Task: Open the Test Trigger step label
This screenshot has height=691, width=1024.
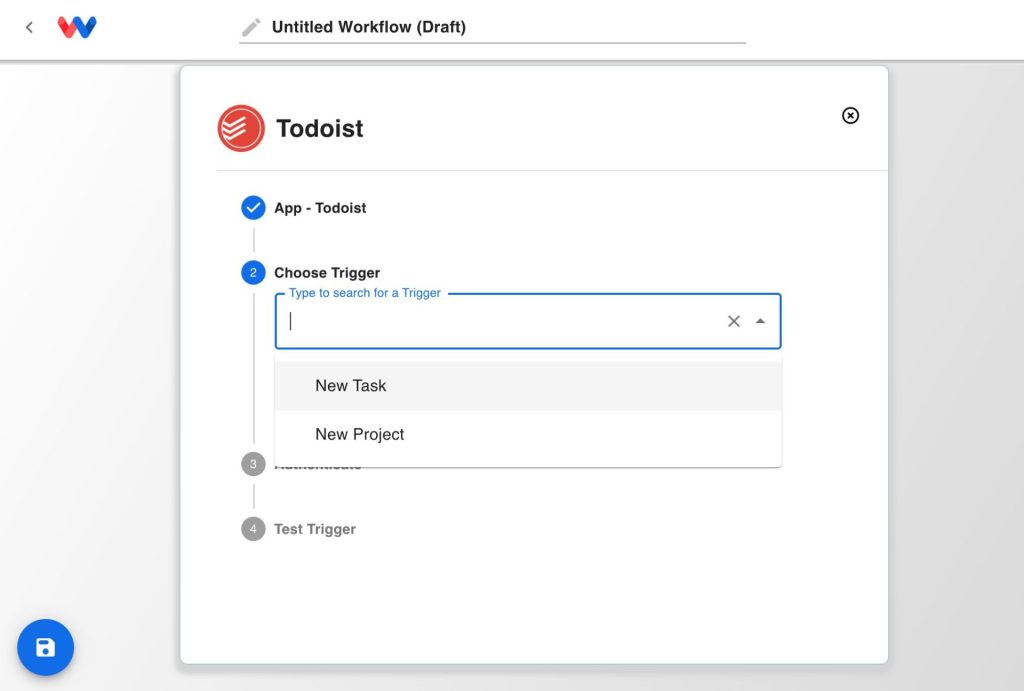Action: coord(315,529)
